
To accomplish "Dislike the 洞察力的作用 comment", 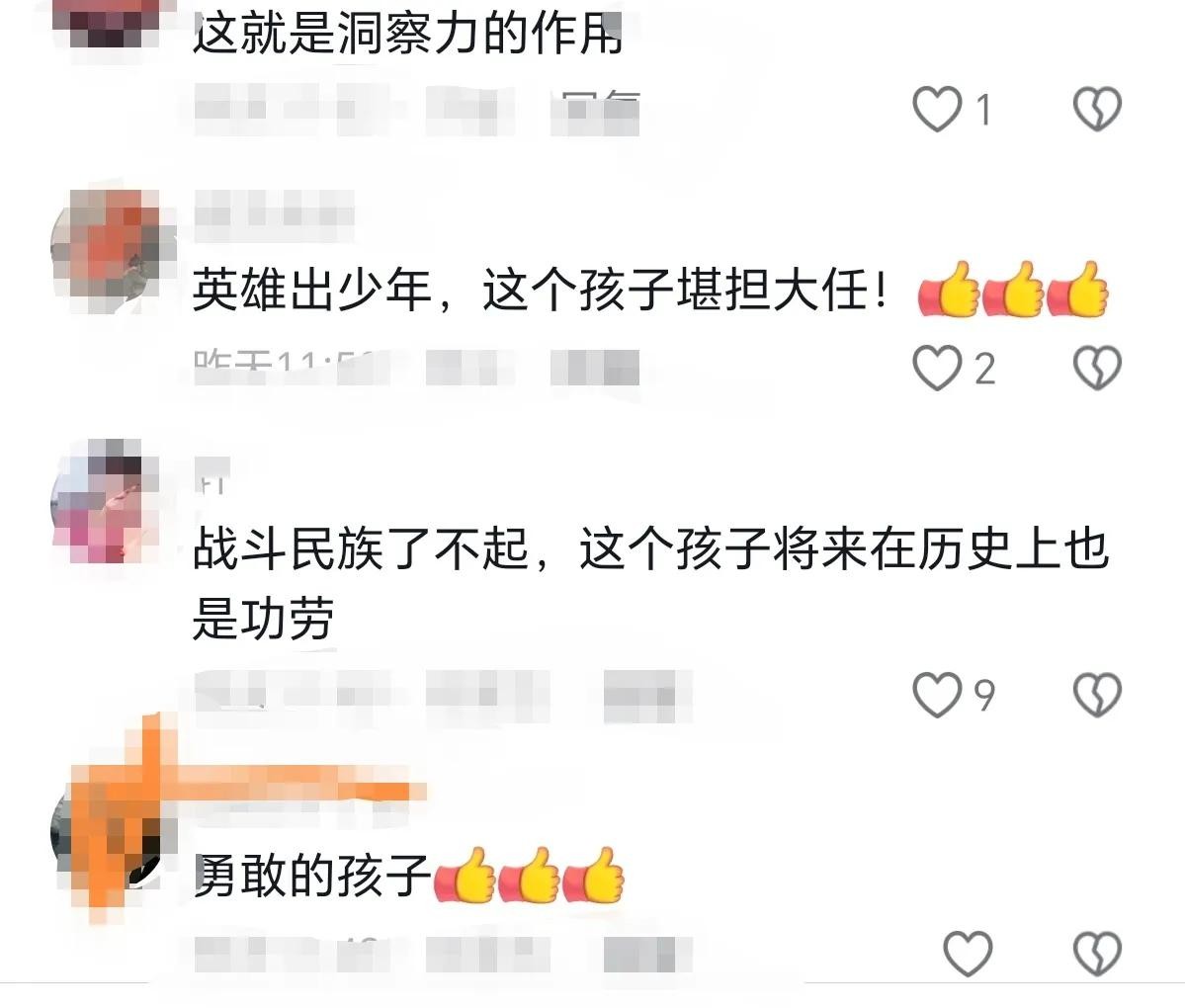I will tap(1097, 109).
